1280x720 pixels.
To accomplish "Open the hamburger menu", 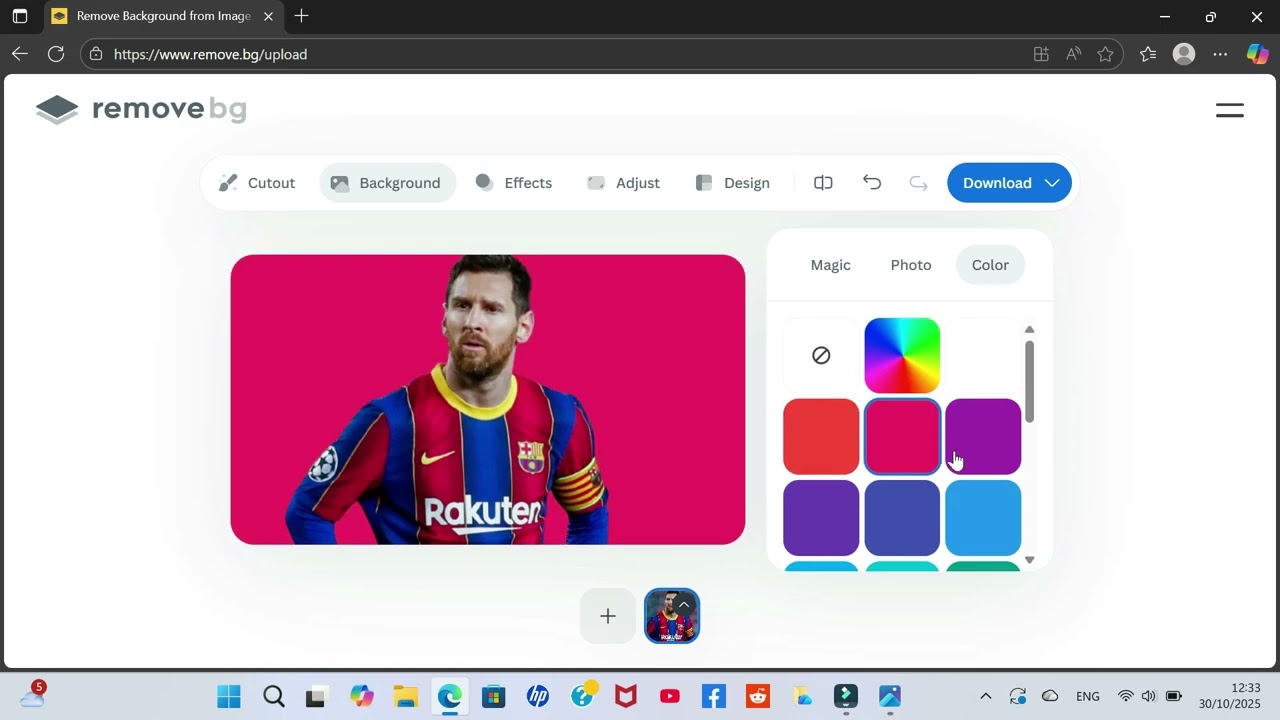I will pos(1230,110).
